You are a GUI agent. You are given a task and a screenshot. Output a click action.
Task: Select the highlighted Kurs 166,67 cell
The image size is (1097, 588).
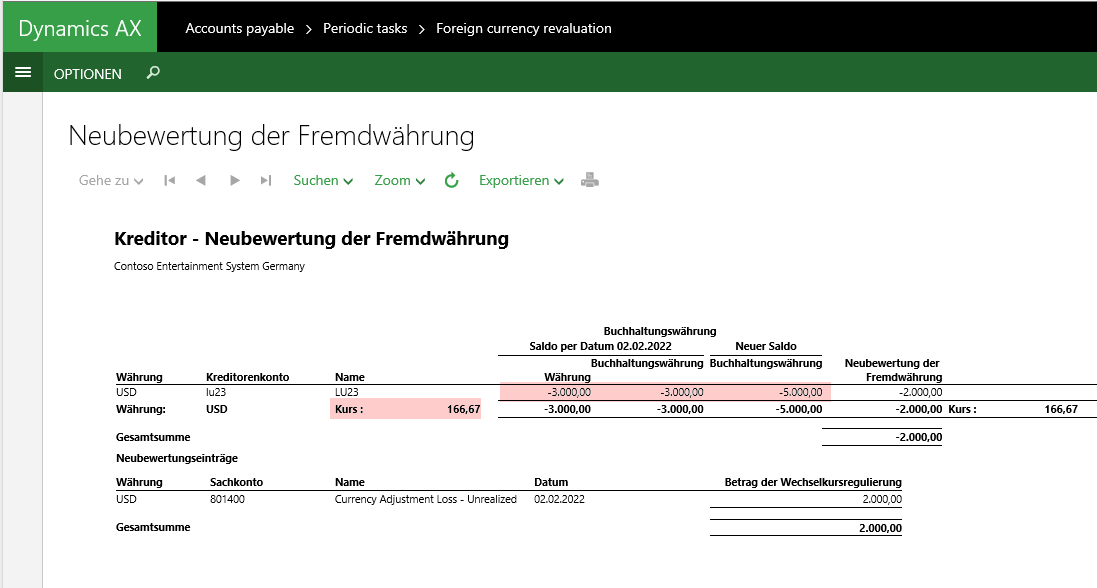point(405,409)
